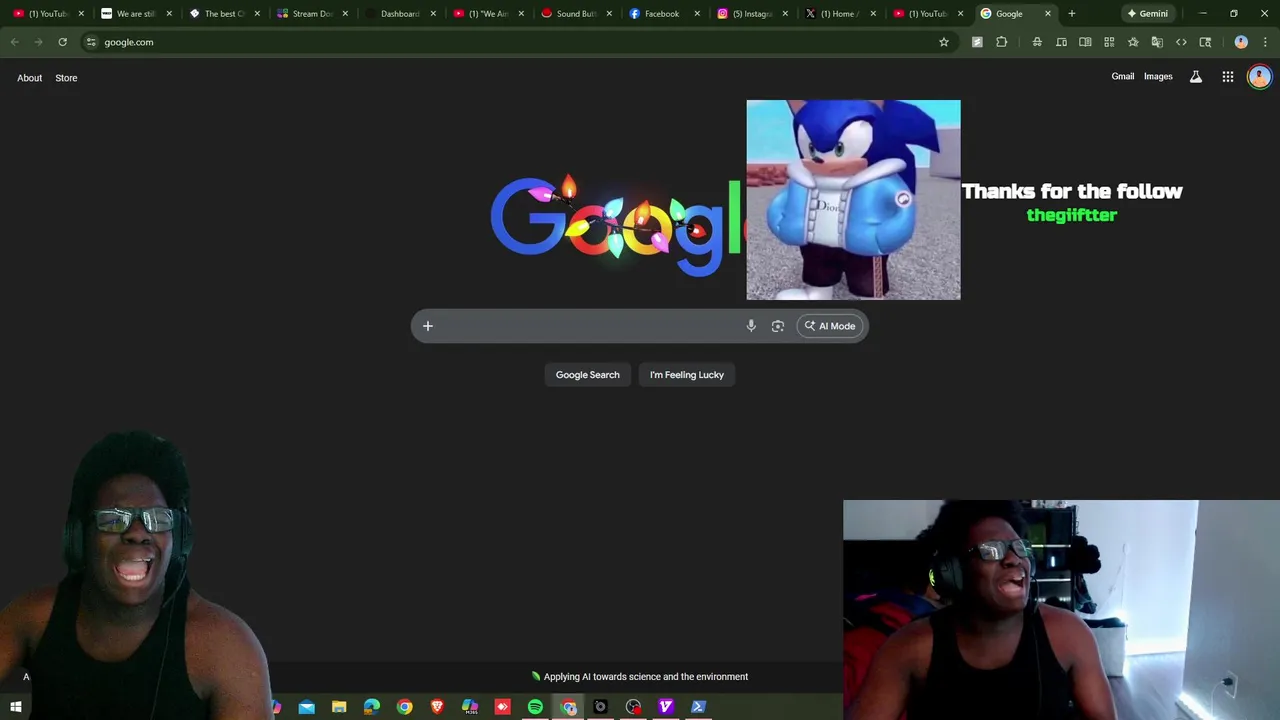Viewport: 1280px width, 720px height.
Task: Click the Google Search button
Action: tap(588, 375)
